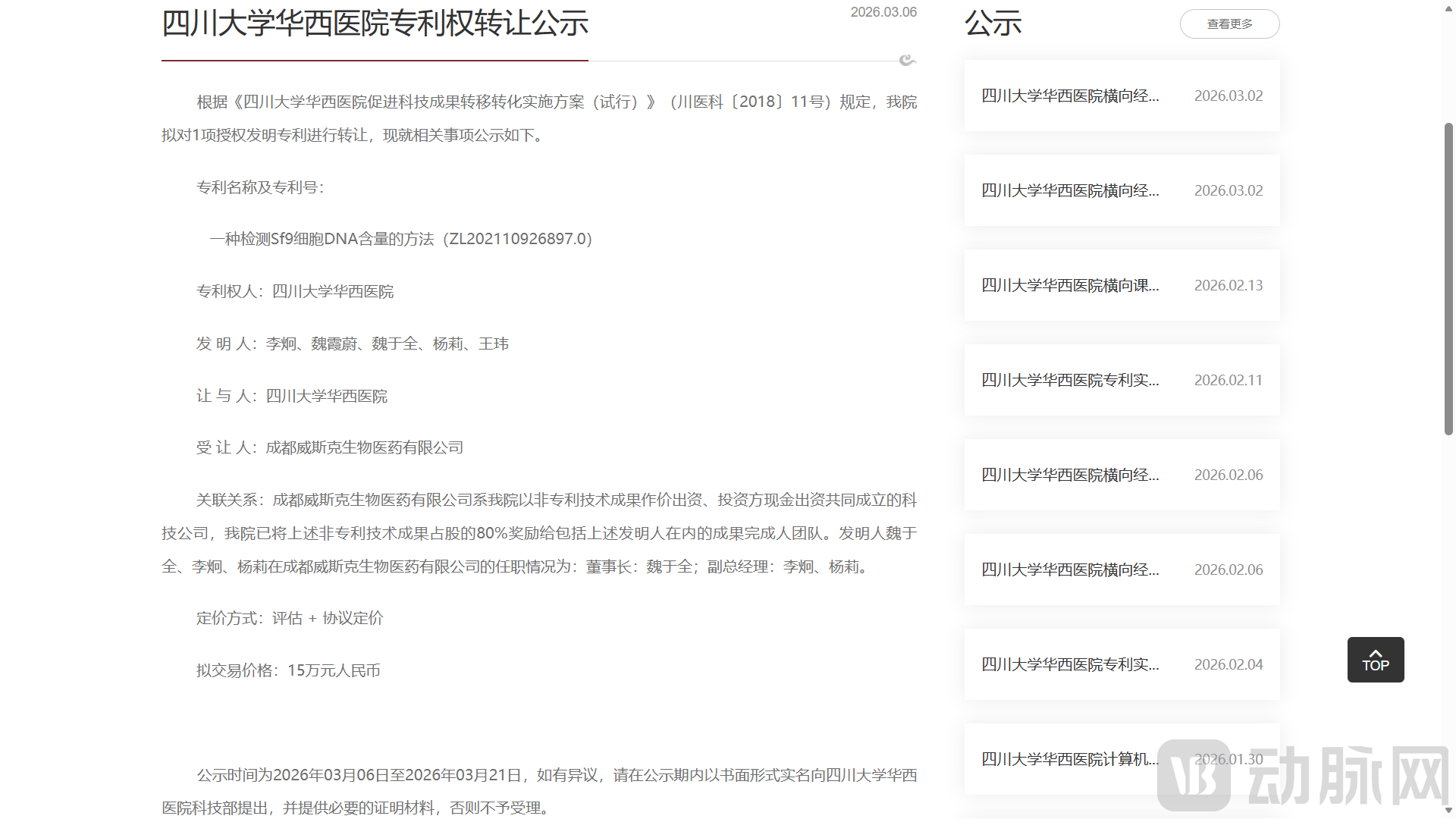
Task: Click the upward chevron arrow inside TOP button
Action: pyautogui.click(x=1375, y=652)
